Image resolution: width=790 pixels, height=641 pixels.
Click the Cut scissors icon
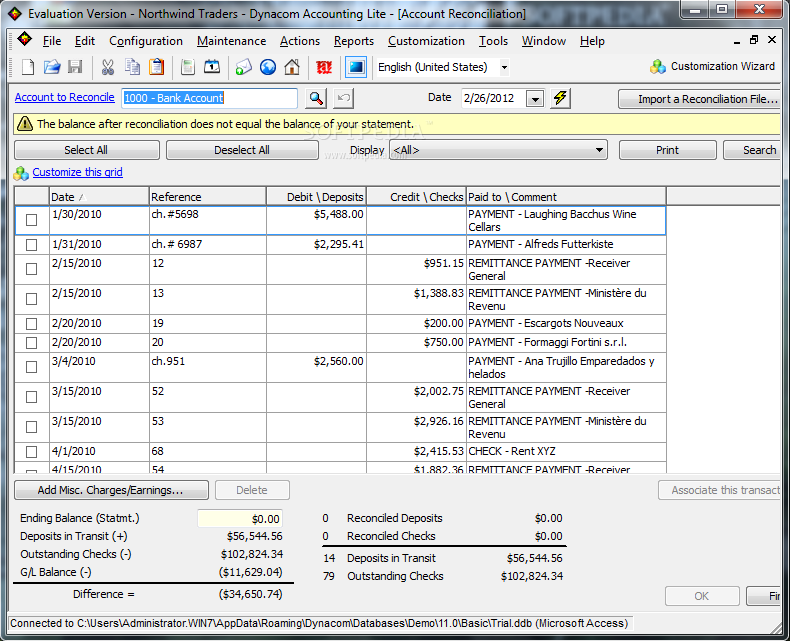tap(107, 67)
